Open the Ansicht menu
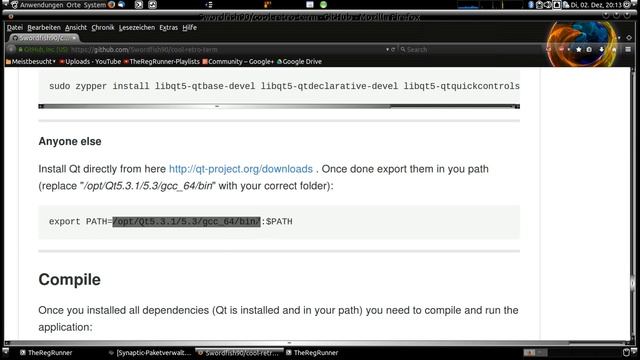640x360 pixels. pos(76,27)
